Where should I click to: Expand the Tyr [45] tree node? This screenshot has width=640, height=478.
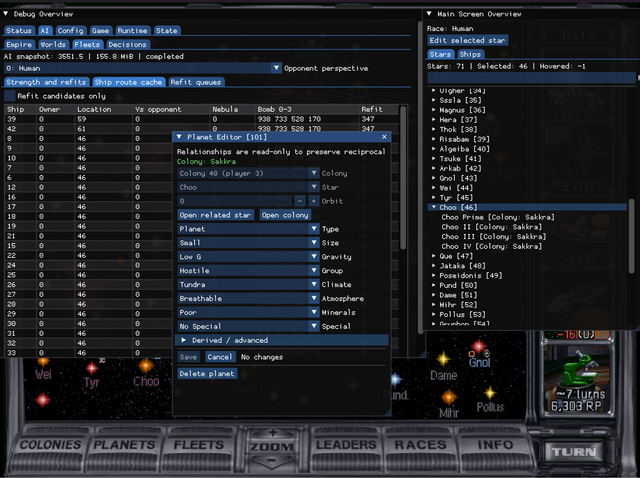click(x=434, y=198)
